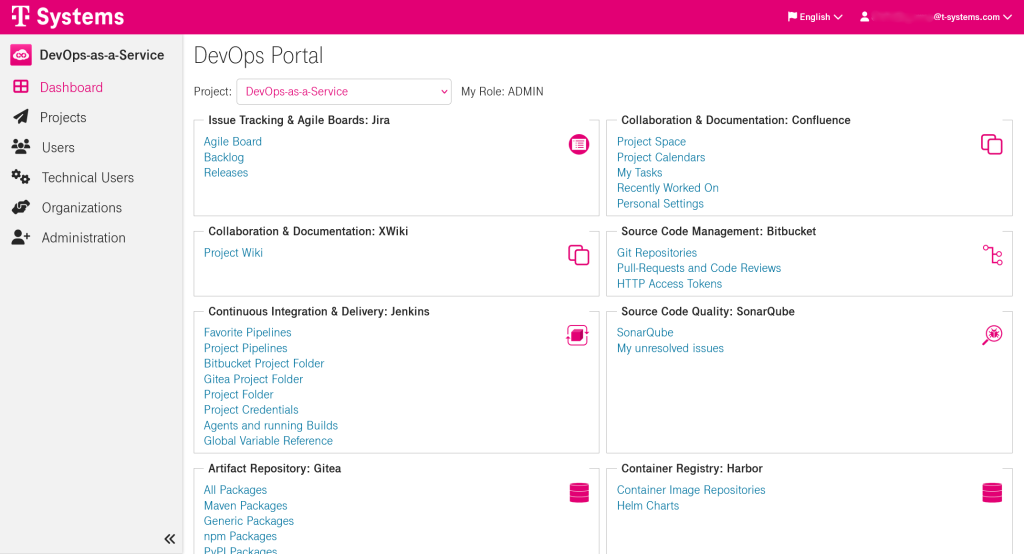Click the SonarQube bug magnifier icon
The width and height of the screenshot is (1024, 554).
click(x=992, y=334)
